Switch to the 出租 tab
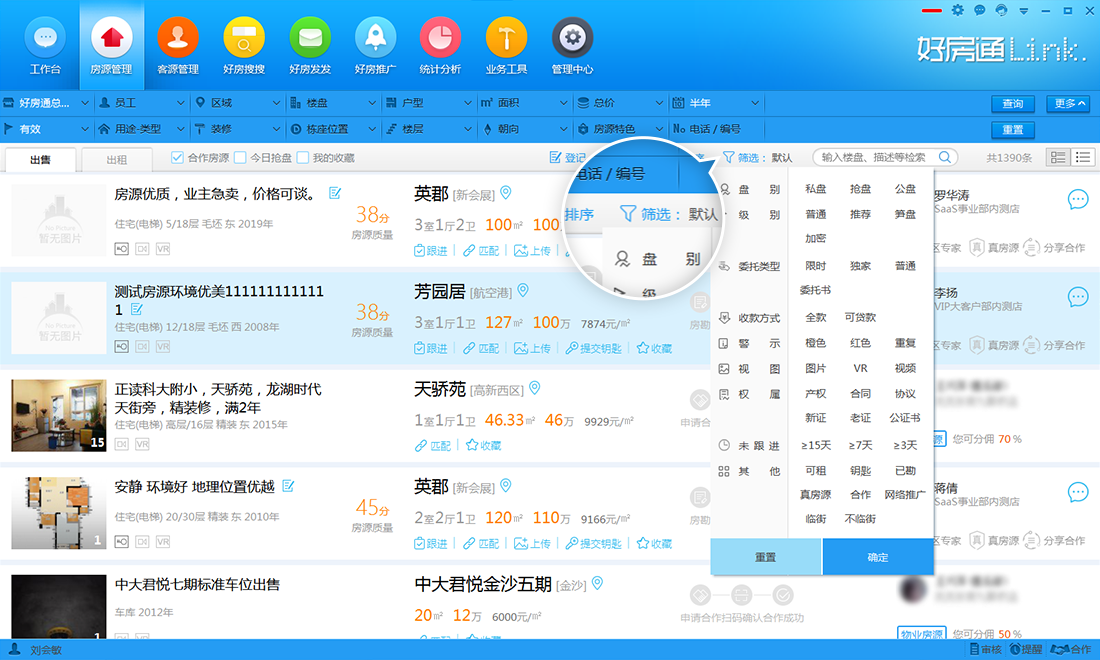Viewport: 1100px width, 660px height. (x=118, y=160)
